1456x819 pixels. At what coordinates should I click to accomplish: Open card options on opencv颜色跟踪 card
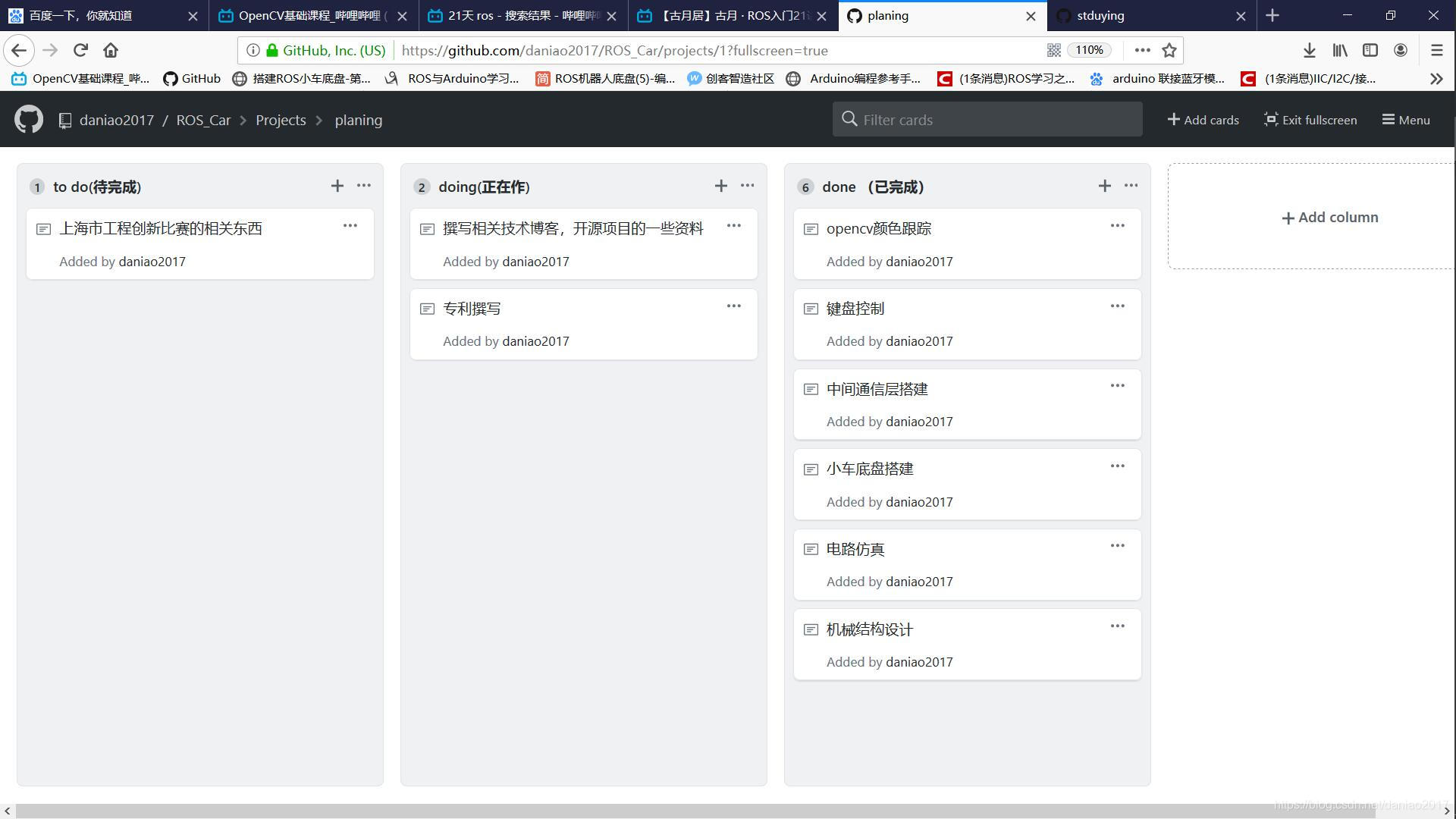pos(1117,225)
